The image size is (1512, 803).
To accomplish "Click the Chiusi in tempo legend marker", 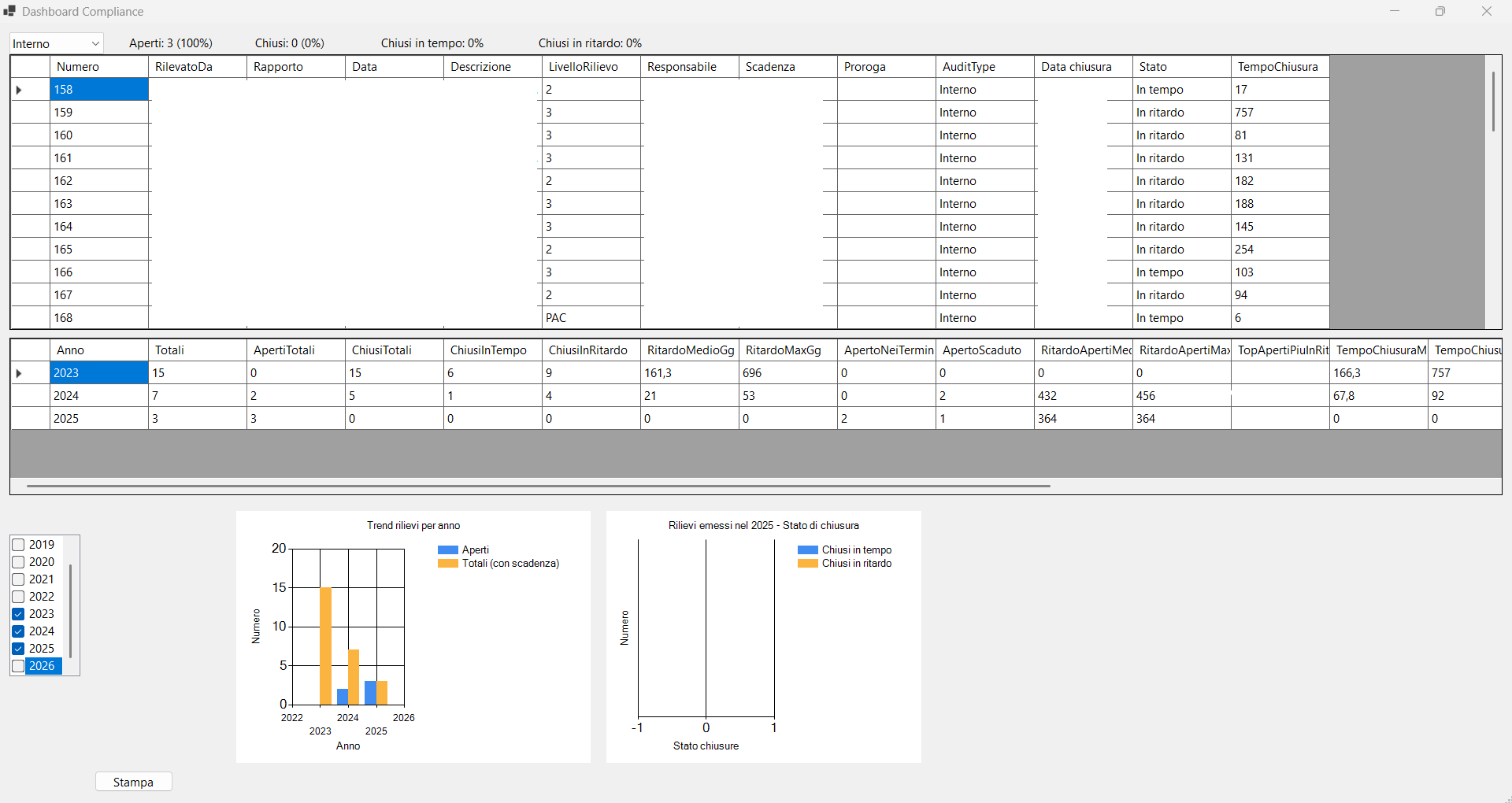I will [808, 550].
